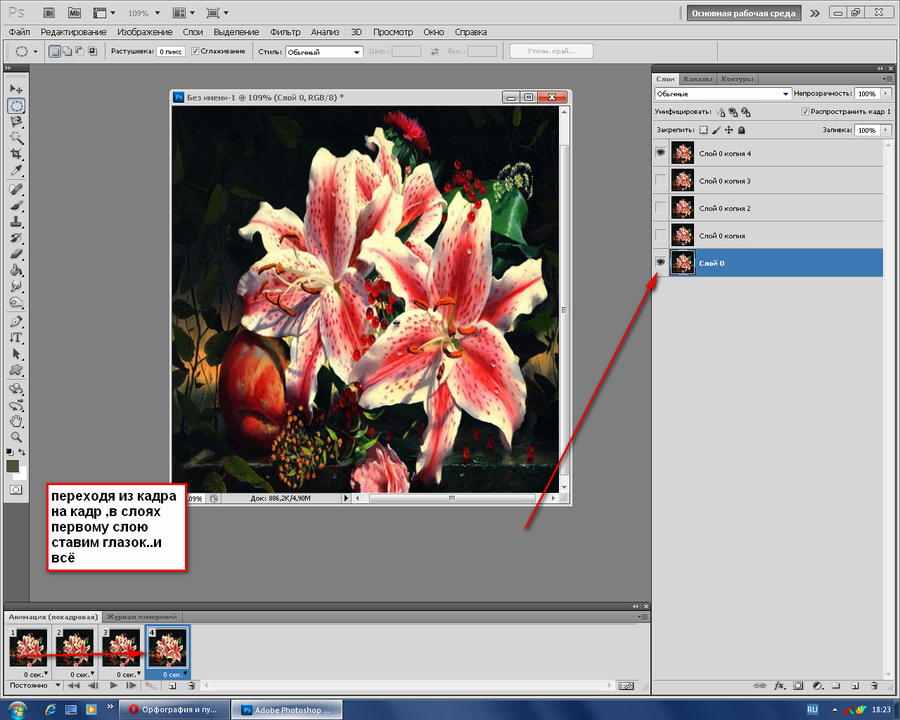
Task: Toggle visibility of Слой 0 копия 4
Action: pyautogui.click(x=661, y=153)
